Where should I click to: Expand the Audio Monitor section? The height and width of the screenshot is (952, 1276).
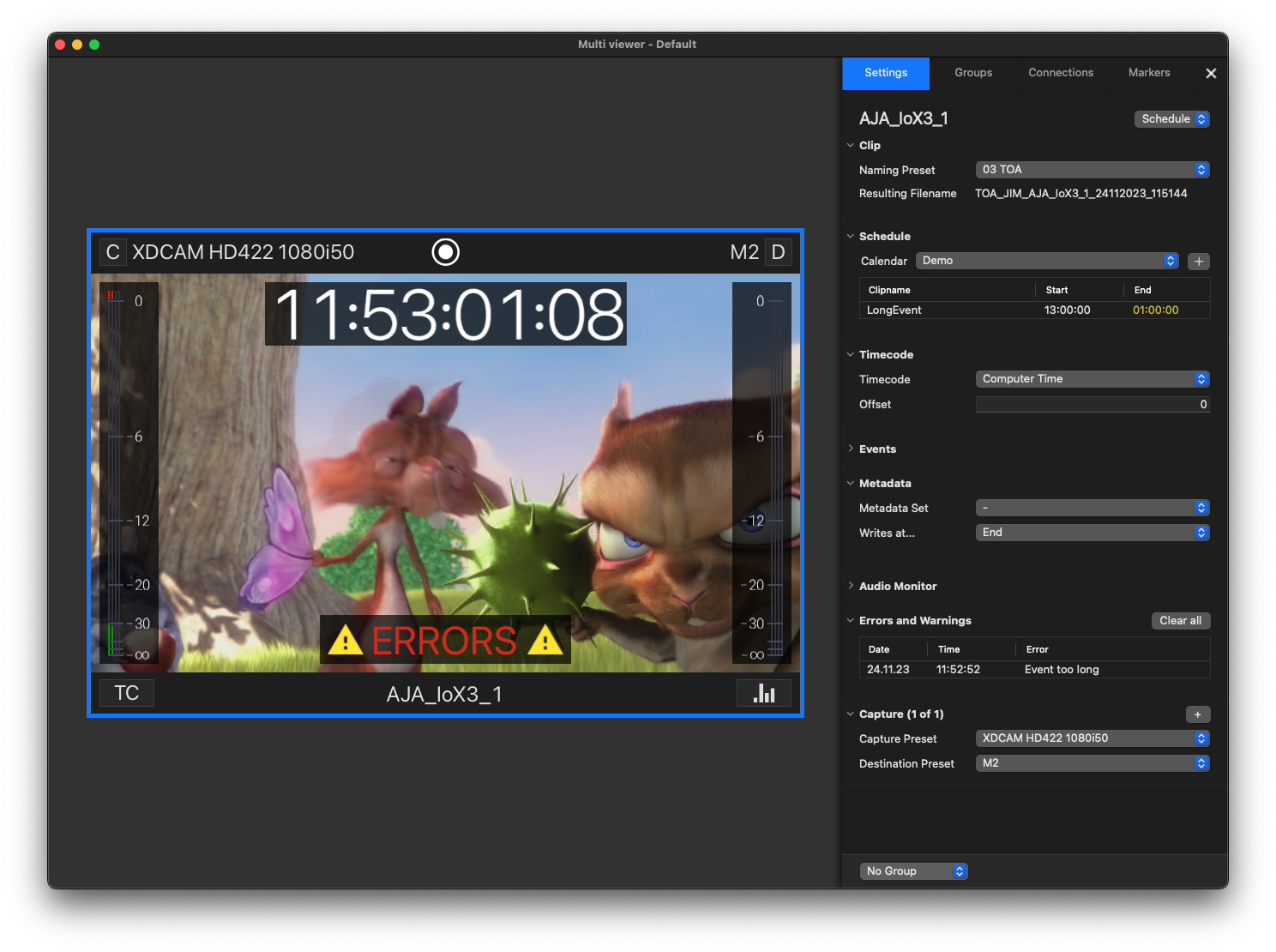(x=851, y=587)
